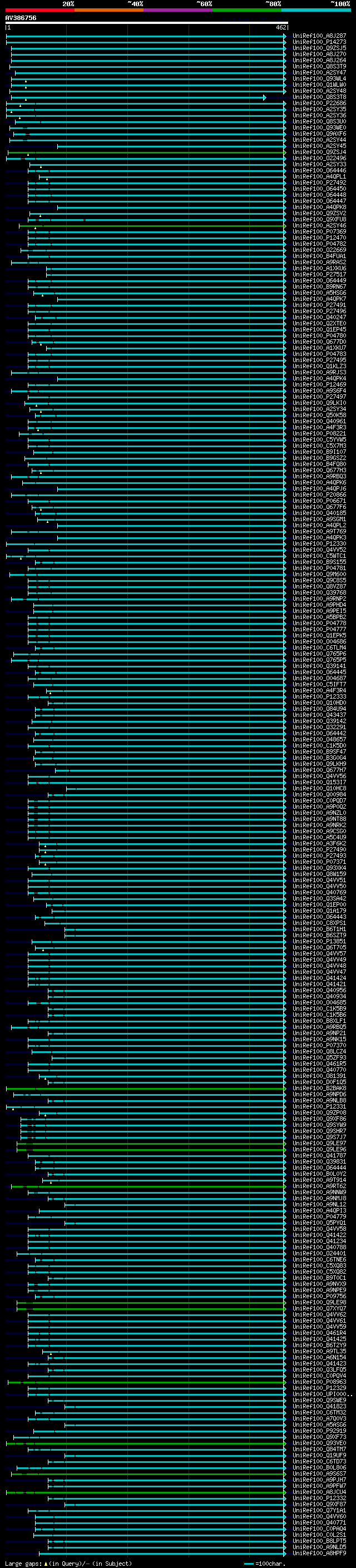
Task: Click the green ~80% identity color segment
Action: (247, 10)
